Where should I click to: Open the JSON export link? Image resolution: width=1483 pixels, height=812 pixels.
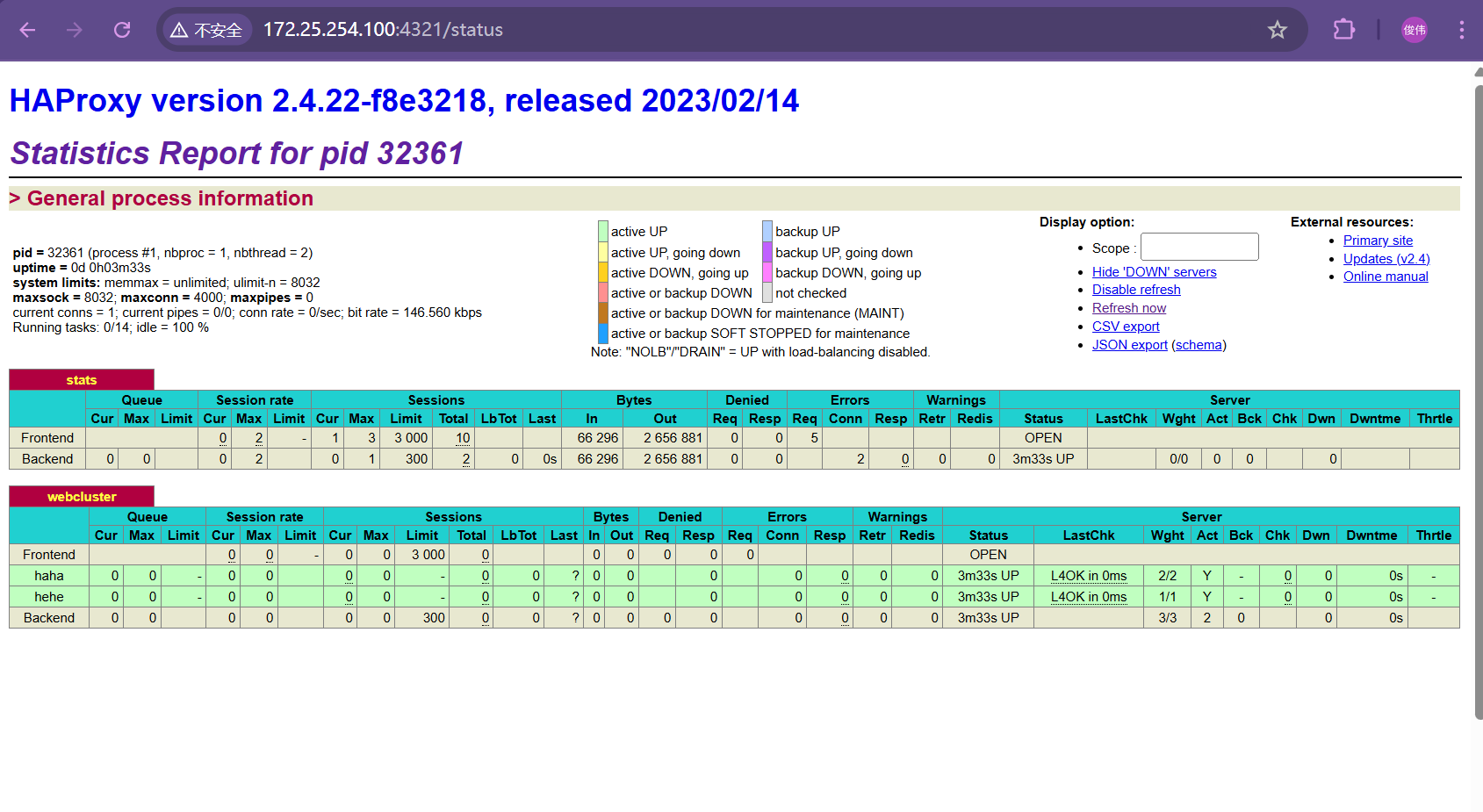click(x=1129, y=345)
